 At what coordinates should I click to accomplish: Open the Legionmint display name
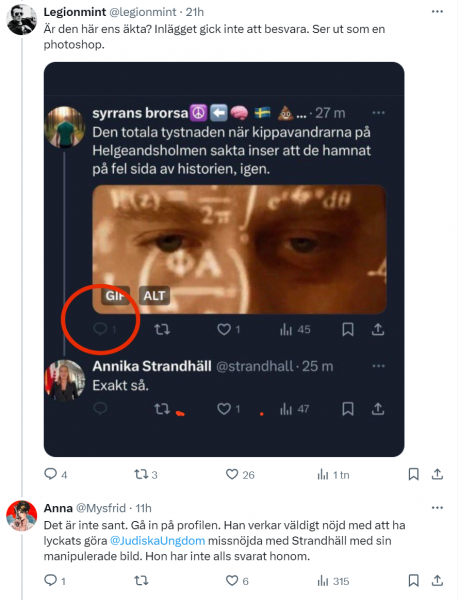pos(75,12)
